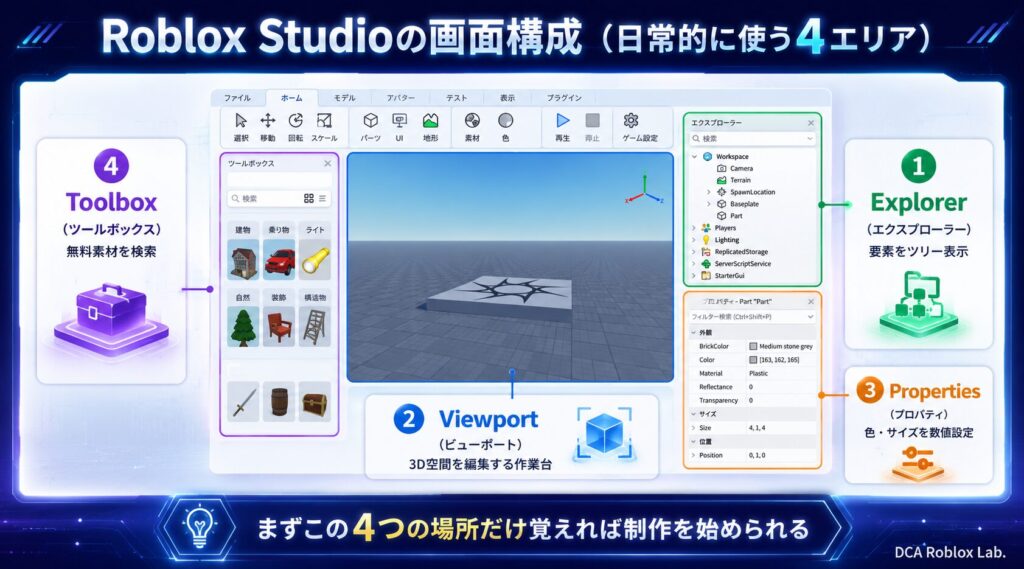Close the エクスプローラー panel
This screenshot has height=569, width=1024.
coord(811,123)
